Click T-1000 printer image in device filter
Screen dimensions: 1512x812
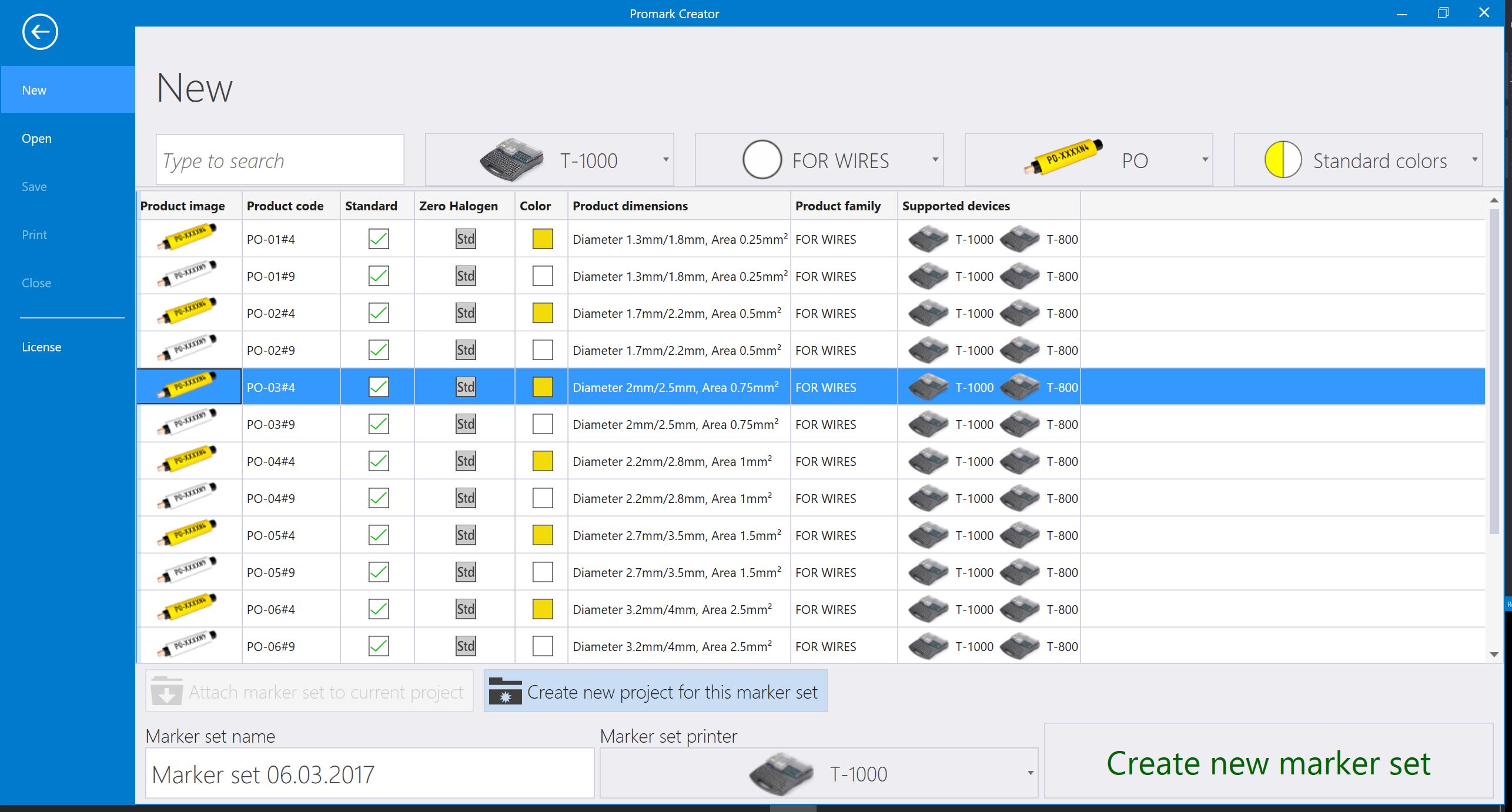511,160
